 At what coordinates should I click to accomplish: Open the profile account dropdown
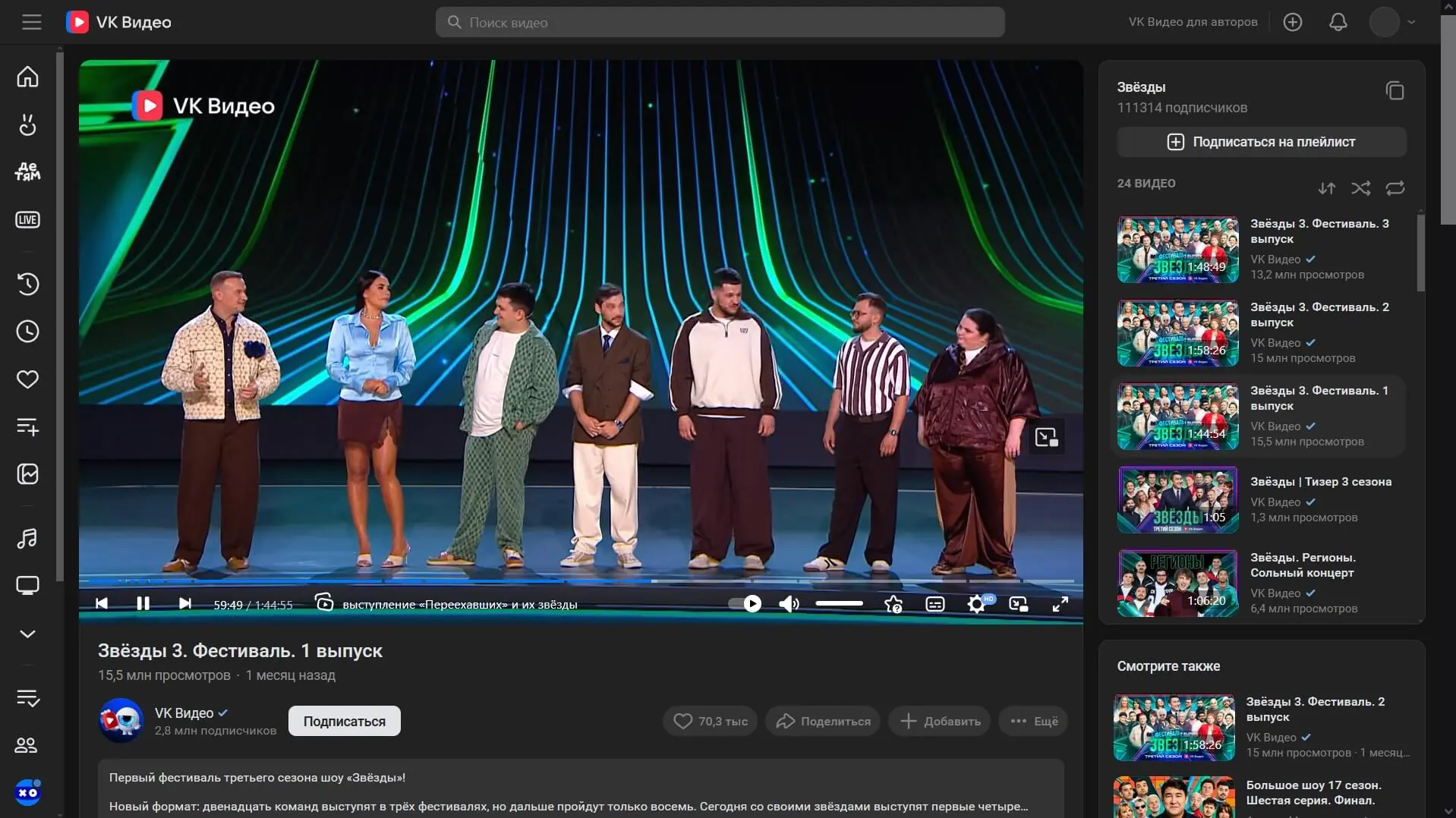click(1392, 22)
